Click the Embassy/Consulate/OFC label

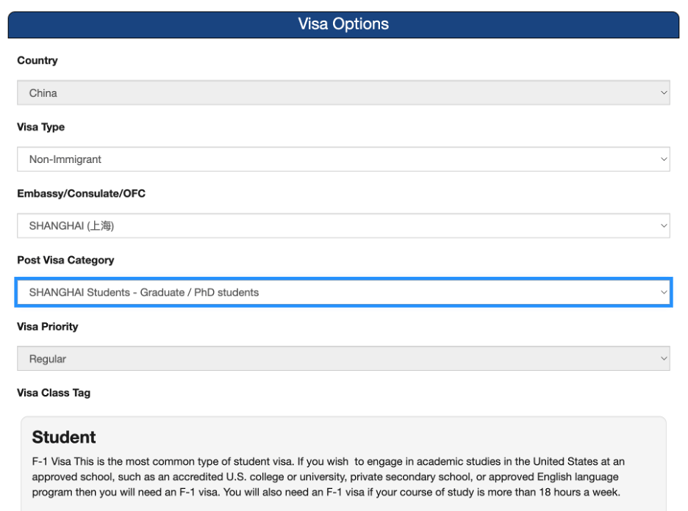(x=81, y=193)
